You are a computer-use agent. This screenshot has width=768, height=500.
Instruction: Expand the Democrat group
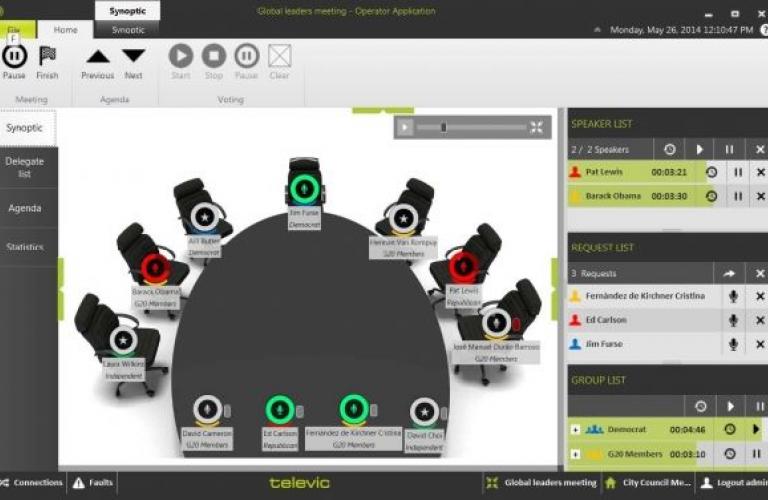coord(575,429)
